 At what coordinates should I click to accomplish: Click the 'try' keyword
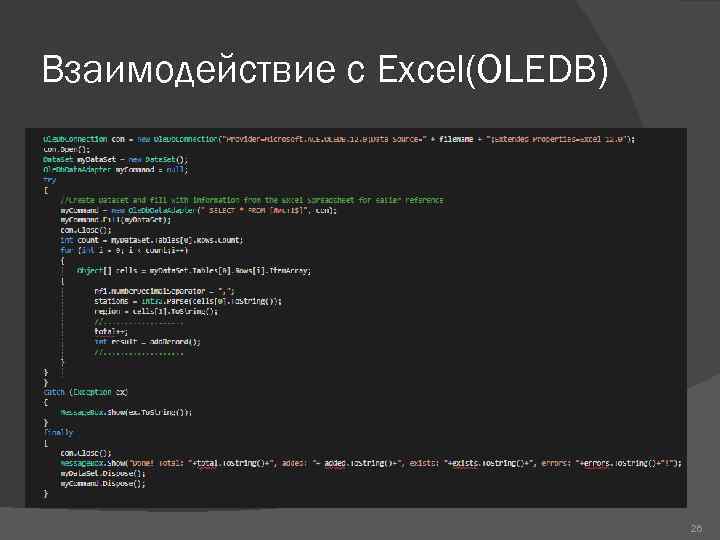49,180
